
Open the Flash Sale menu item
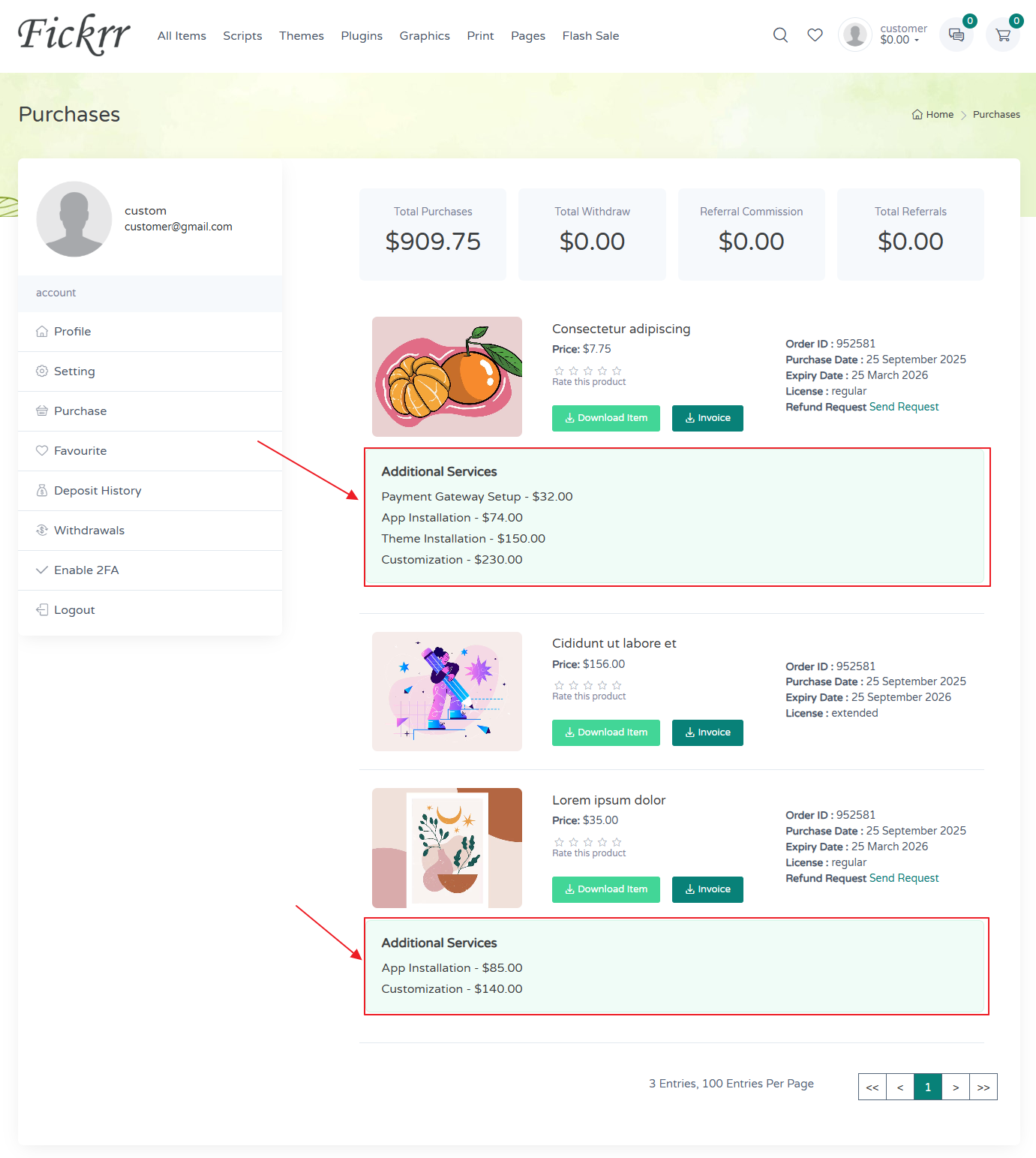tap(590, 36)
